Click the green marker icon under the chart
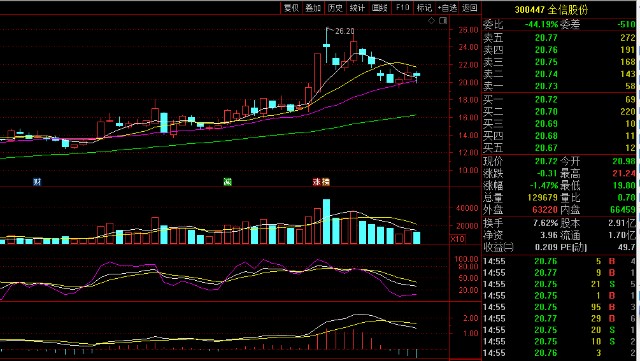Viewport: 640px width, 361px height. pyautogui.click(x=228, y=182)
